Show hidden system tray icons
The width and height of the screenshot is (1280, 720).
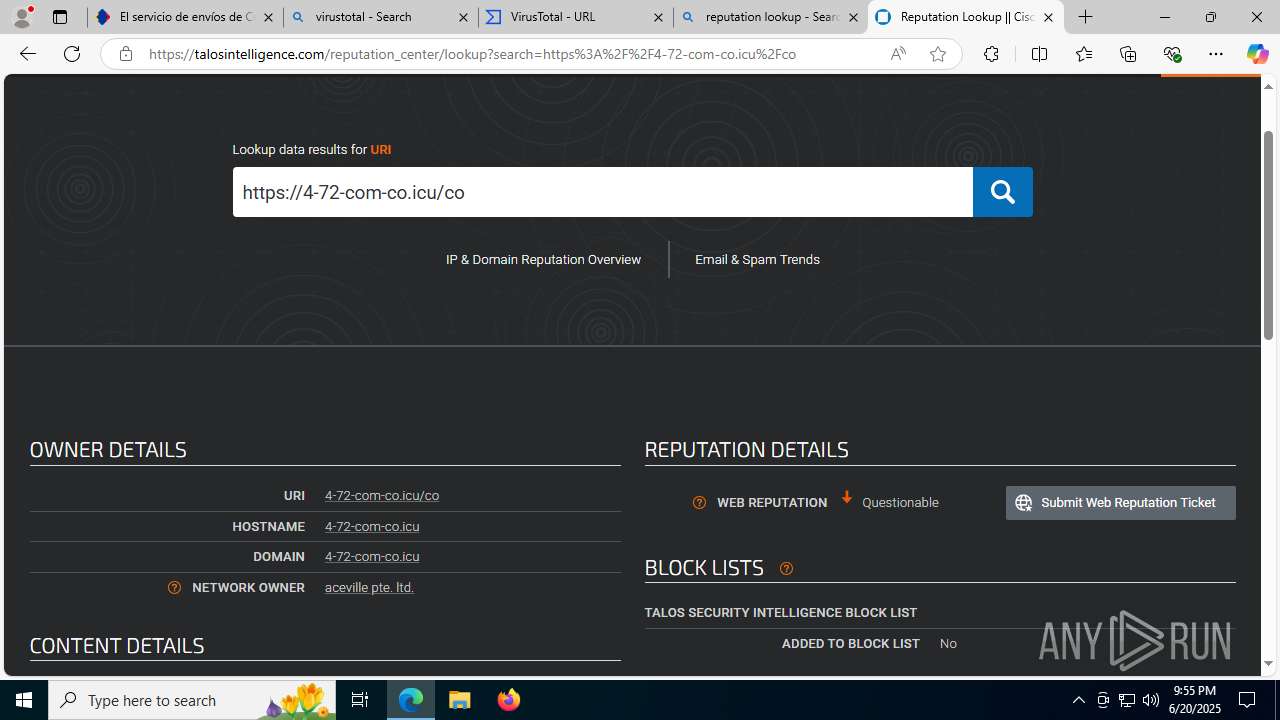pyautogui.click(x=1078, y=700)
